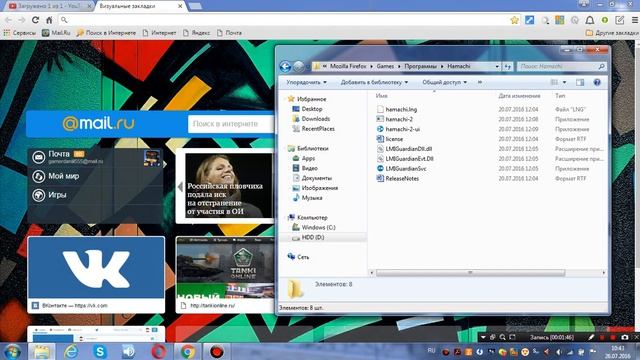This screenshot has width=640, height=360.
Task: Reload the page in Chrome
Action: click(36, 20)
